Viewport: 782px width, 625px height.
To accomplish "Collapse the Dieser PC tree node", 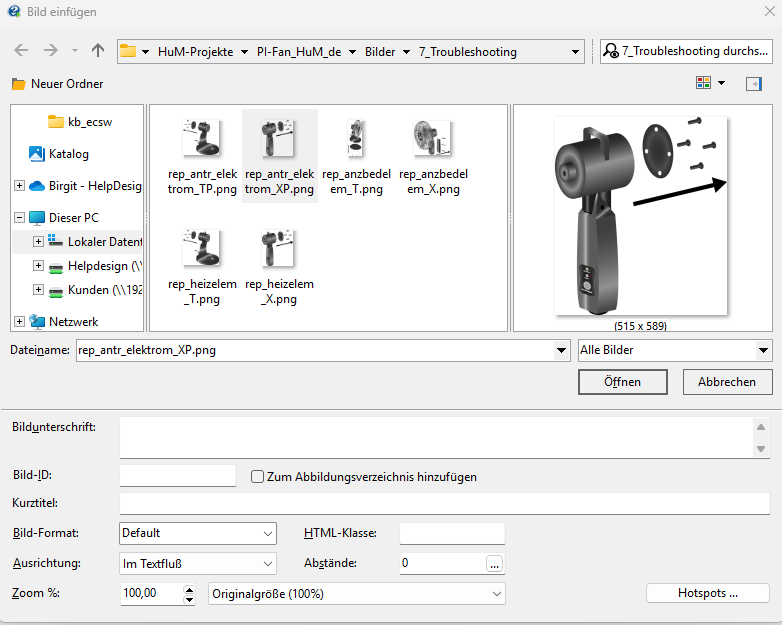I will click(20, 217).
